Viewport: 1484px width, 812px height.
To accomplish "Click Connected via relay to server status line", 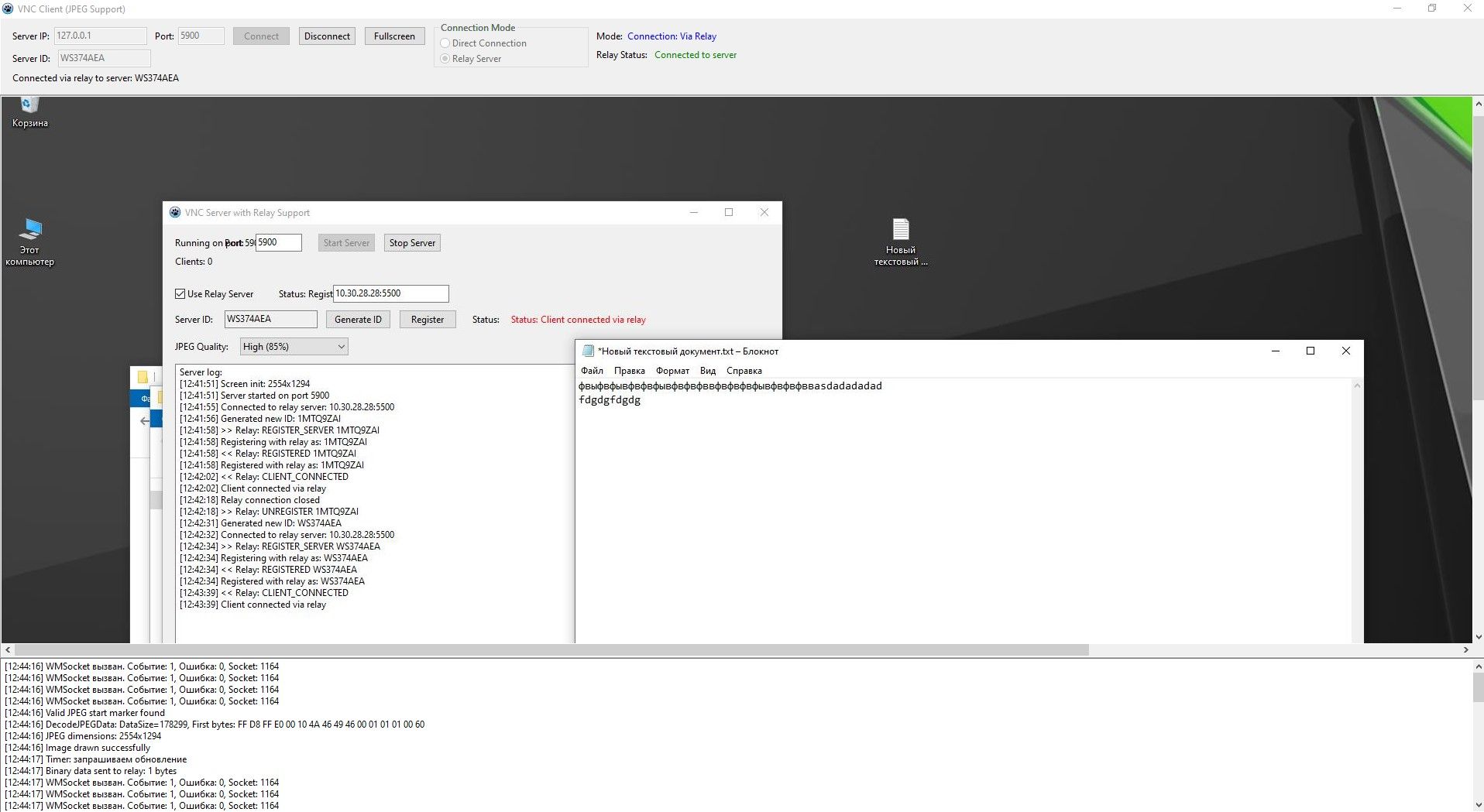I will click(x=95, y=78).
